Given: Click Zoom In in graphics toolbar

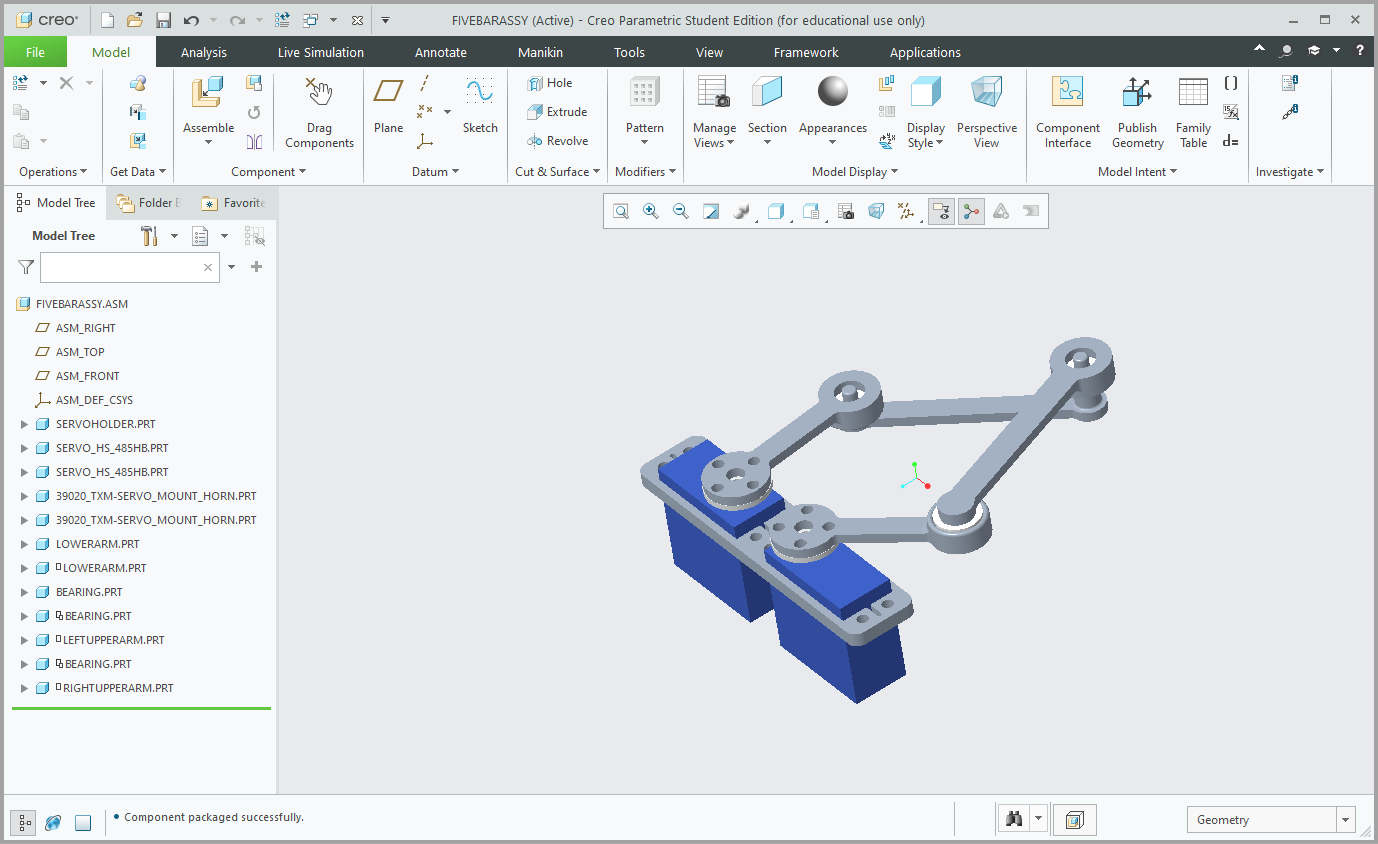Looking at the screenshot, I should point(651,211).
